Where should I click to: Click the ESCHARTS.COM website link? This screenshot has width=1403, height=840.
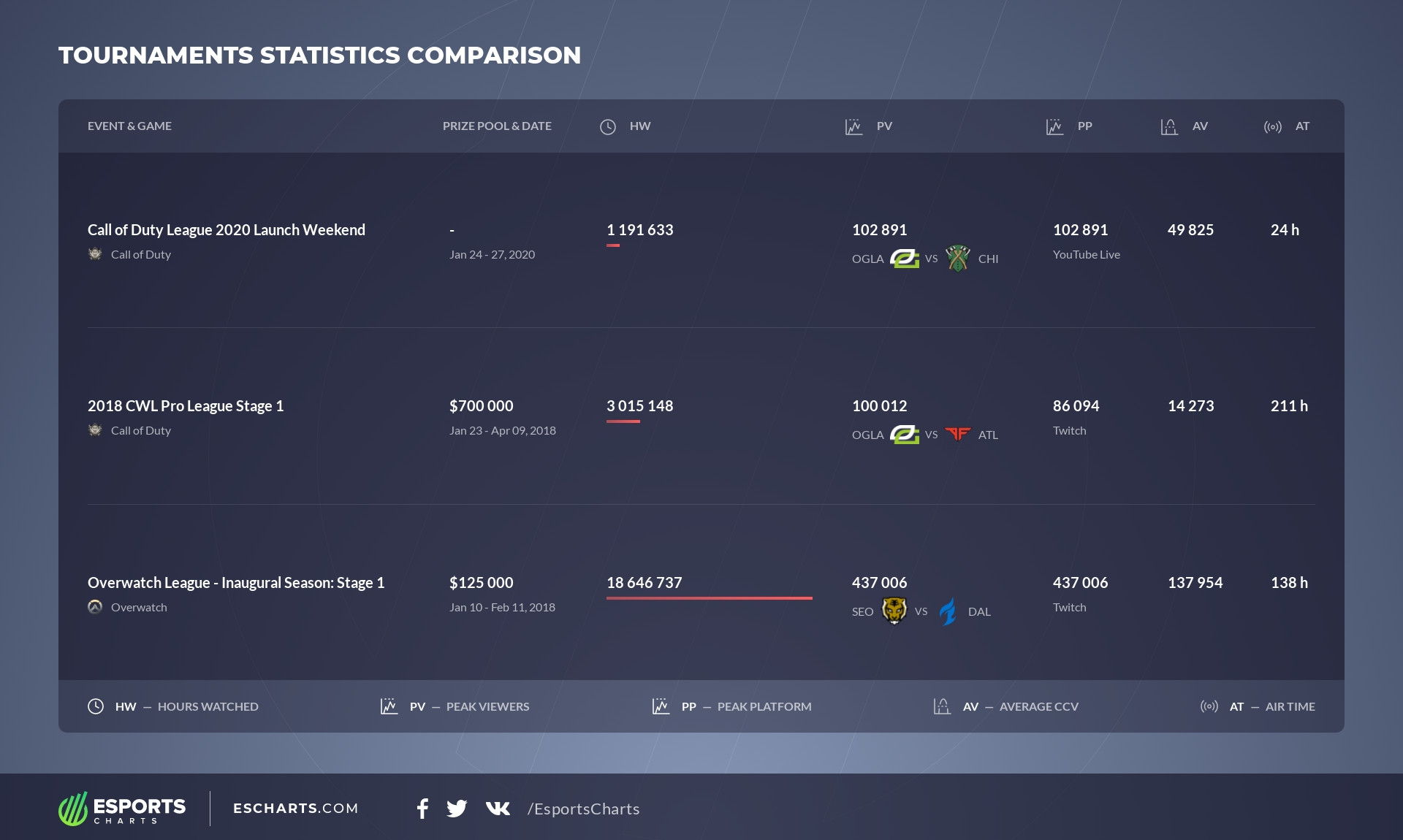pyautogui.click(x=295, y=809)
